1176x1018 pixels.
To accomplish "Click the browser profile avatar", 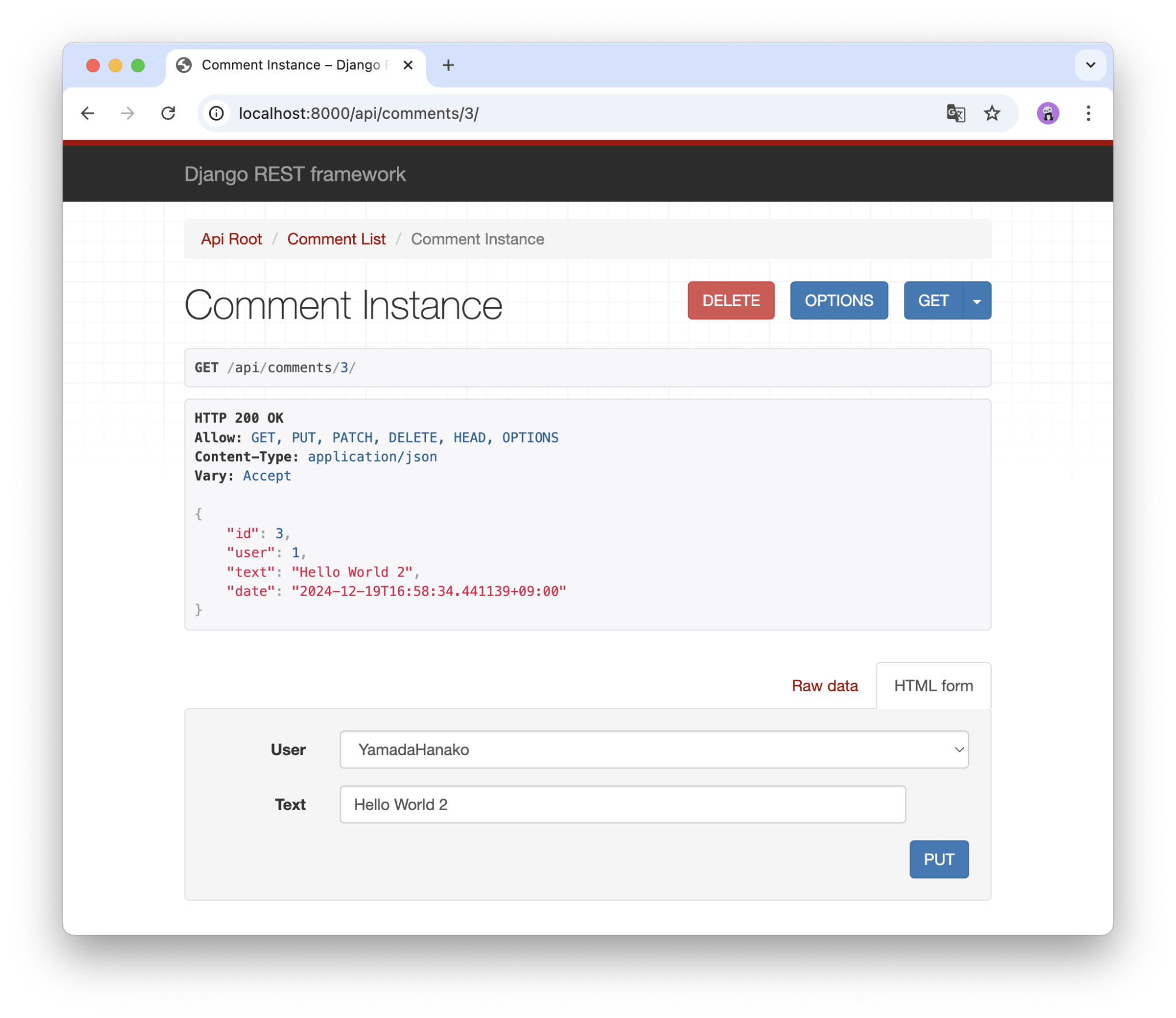I will [x=1048, y=113].
